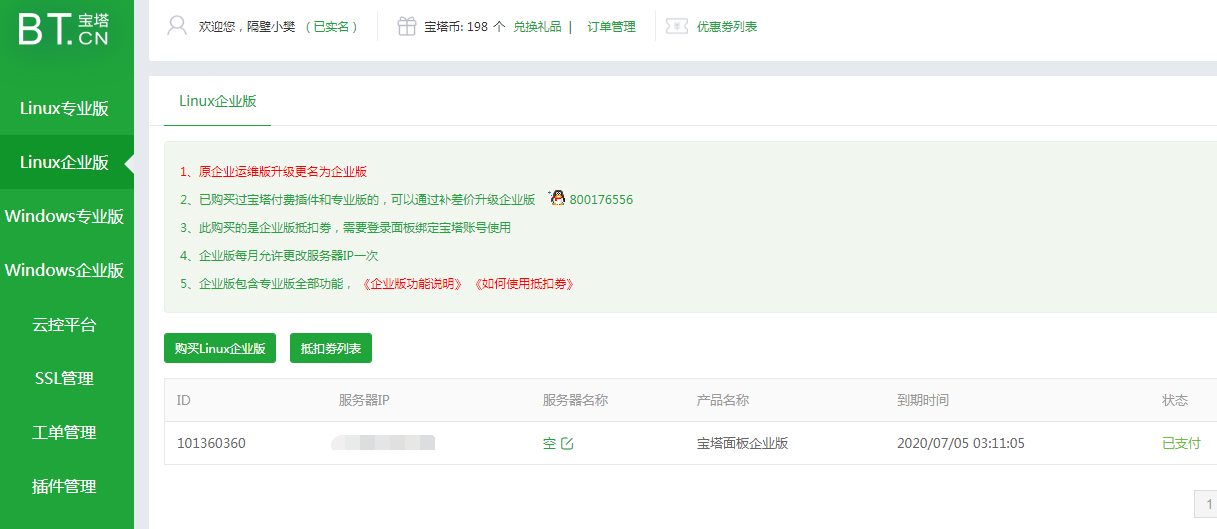
Task: Select Windows专业版 in sidebar
Action: pyautogui.click(x=64, y=216)
